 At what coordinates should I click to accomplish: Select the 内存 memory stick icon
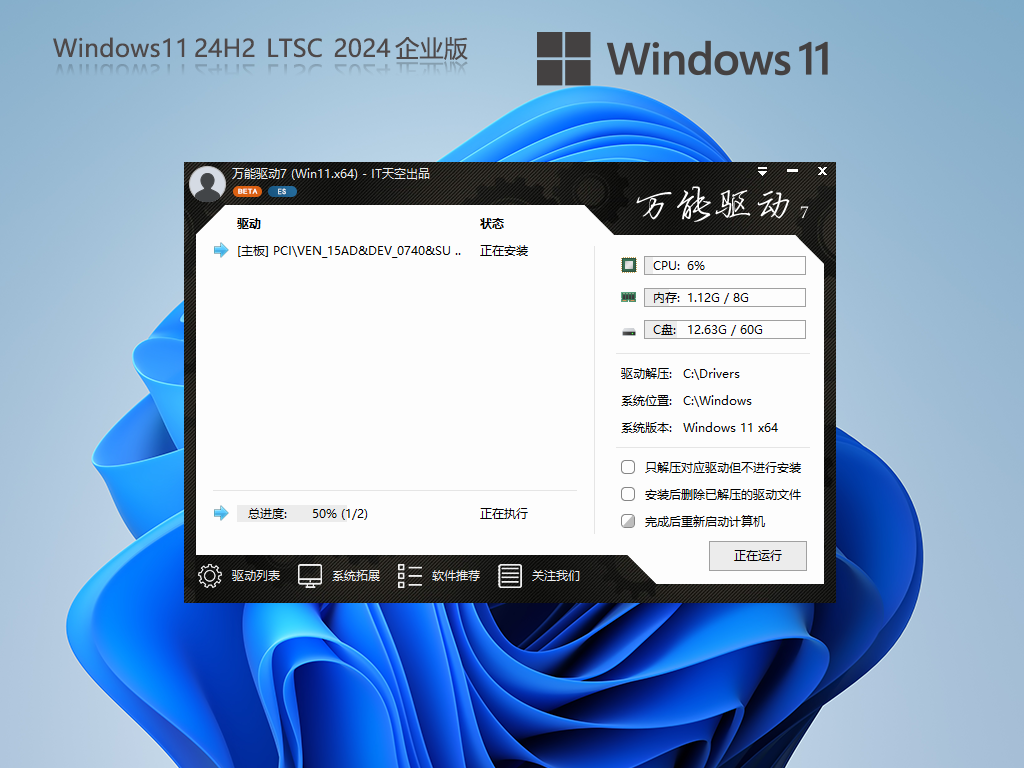[629, 296]
